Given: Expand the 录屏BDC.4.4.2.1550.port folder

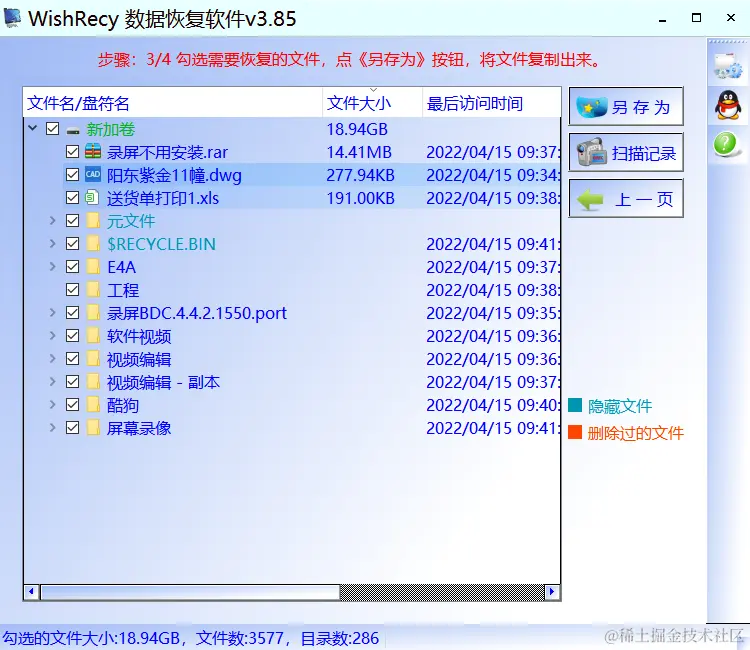Looking at the screenshot, I should [x=53, y=312].
